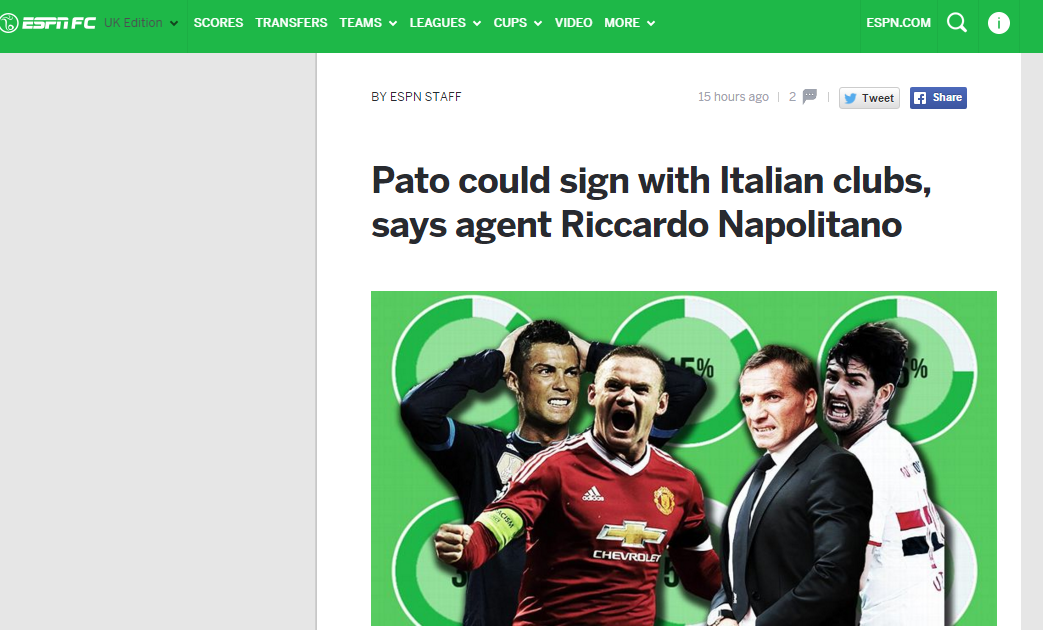Click the Facebook f icon
The image size is (1043, 630).
tap(920, 98)
